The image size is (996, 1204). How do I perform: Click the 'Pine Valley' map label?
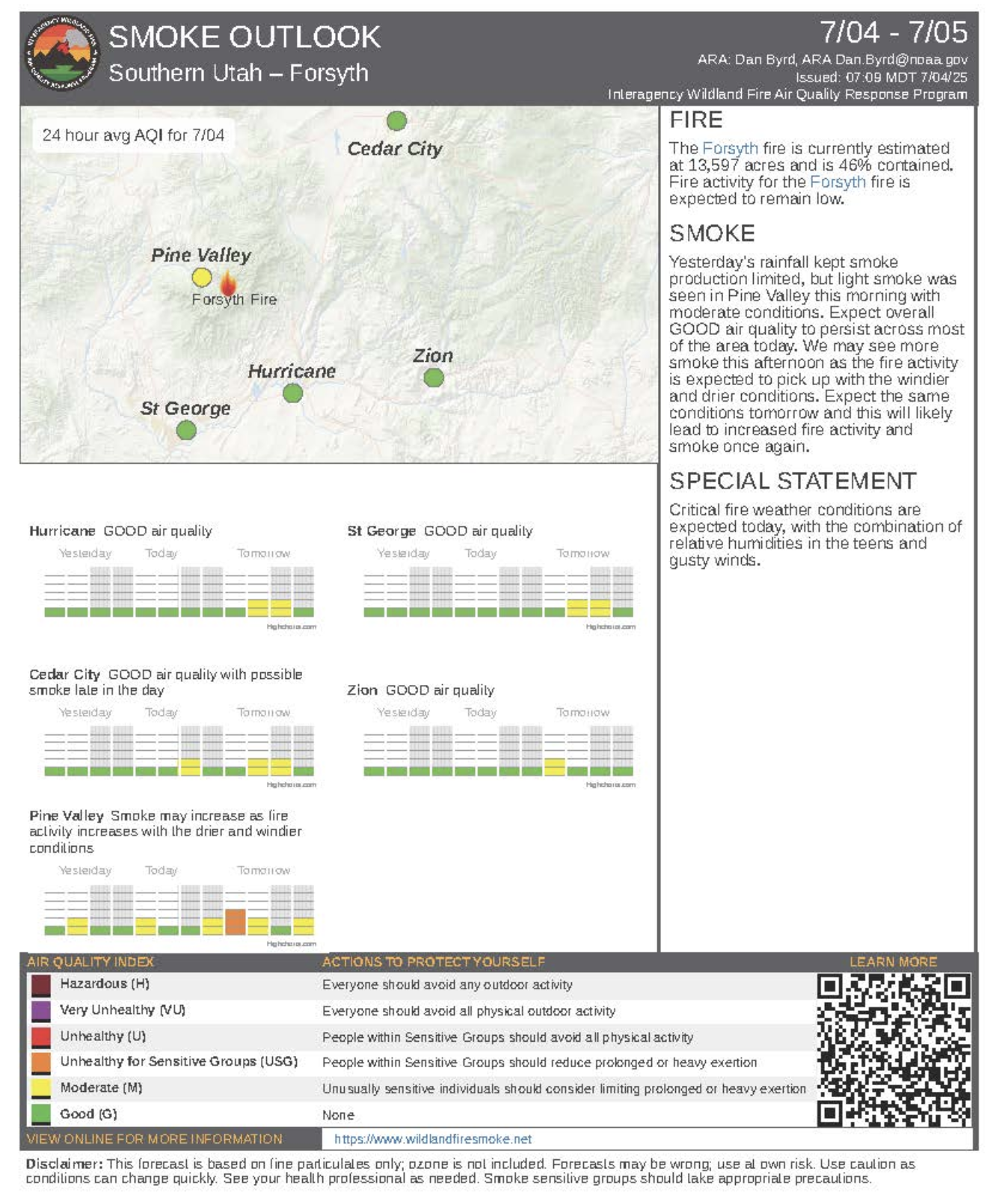[x=201, y=255]
